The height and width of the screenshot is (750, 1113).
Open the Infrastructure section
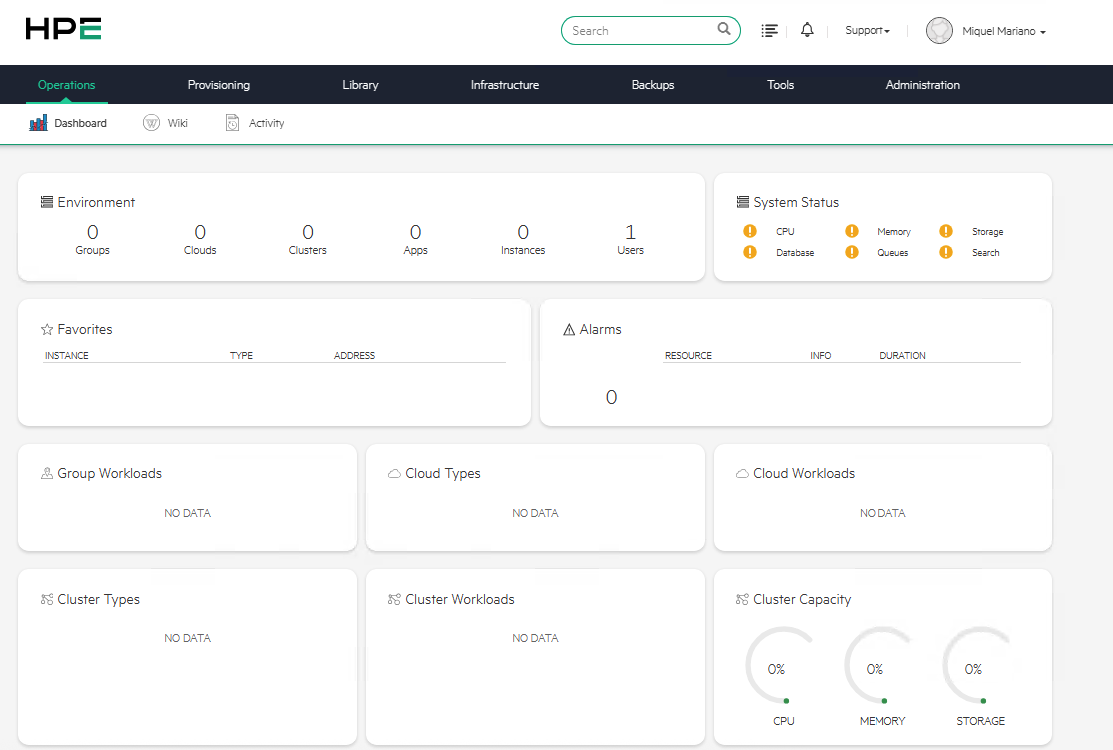pyautogui.click(x=504, y=85)
